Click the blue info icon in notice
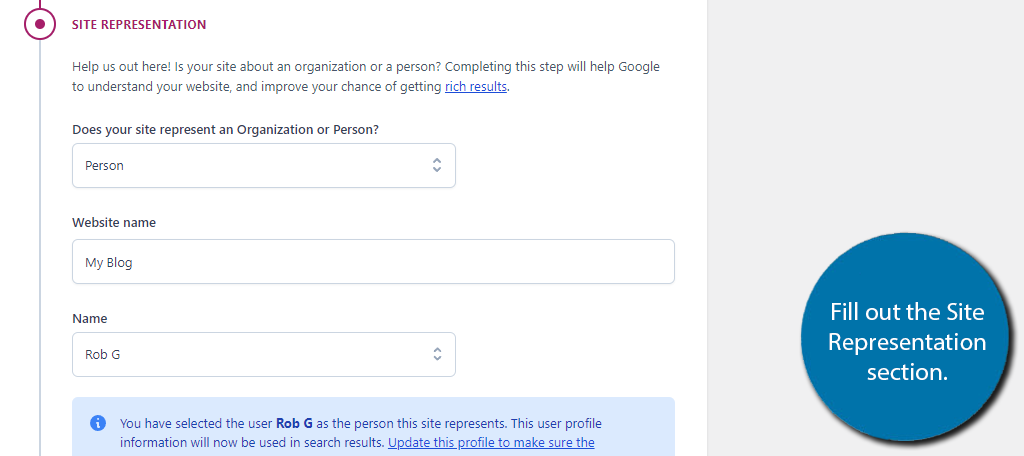The image size is (1024, 456). [x=98, y=423]
